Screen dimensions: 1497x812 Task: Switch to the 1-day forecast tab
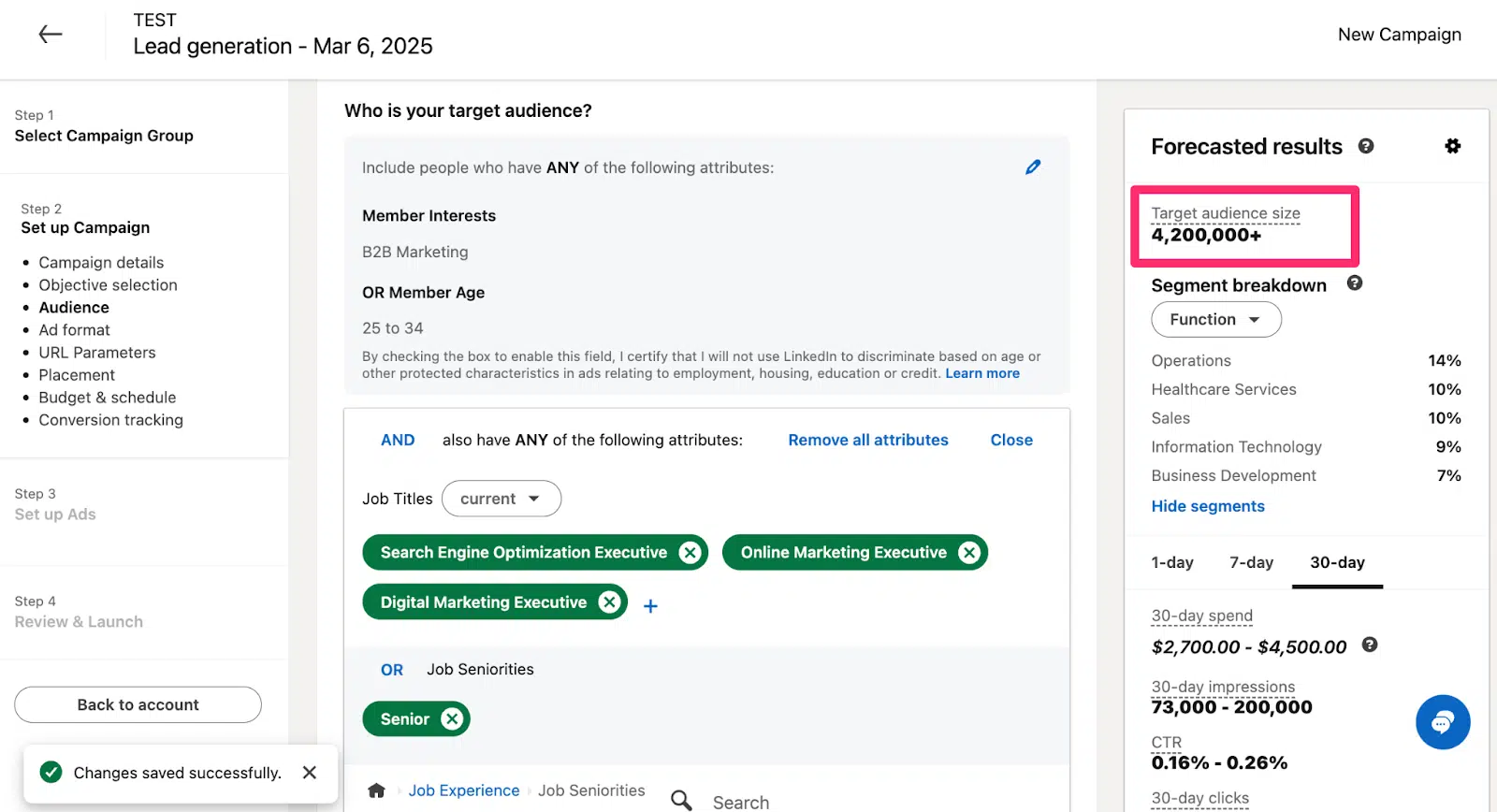[1172, 563]
